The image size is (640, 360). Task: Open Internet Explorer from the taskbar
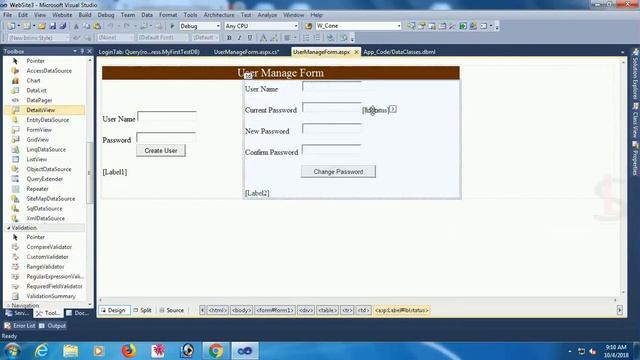click(41, 351)
